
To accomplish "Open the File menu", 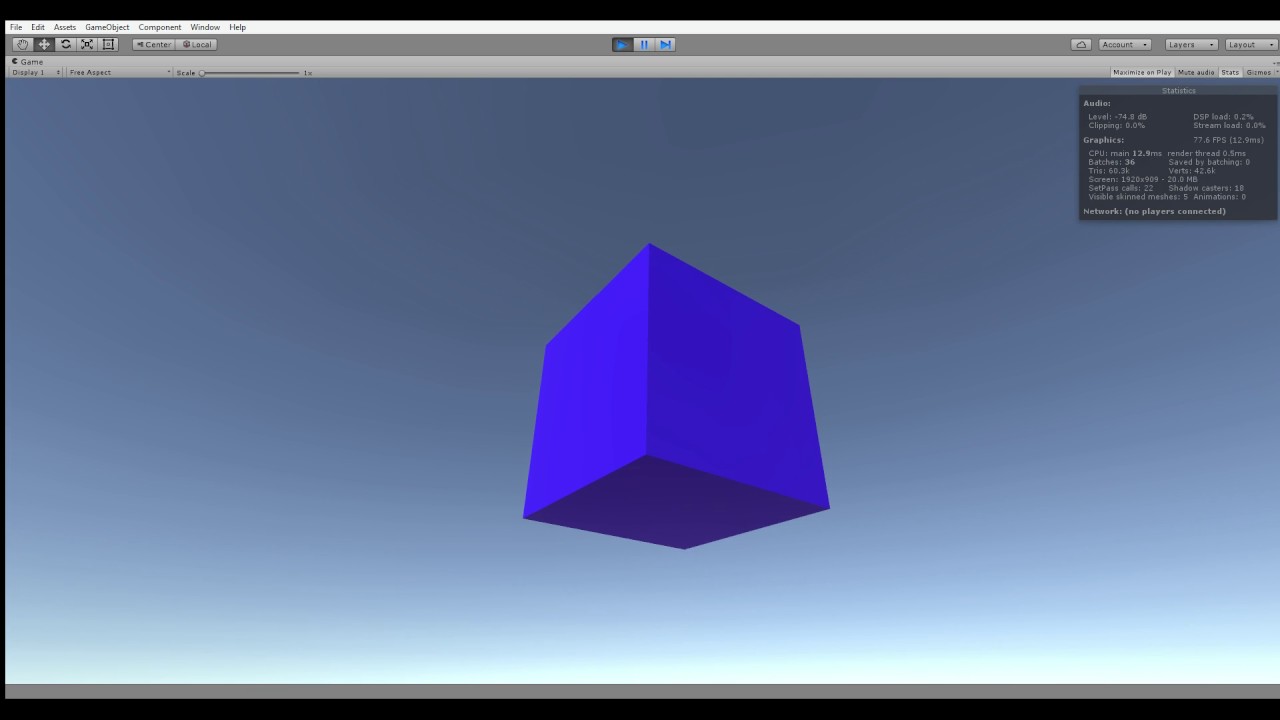I will point(16,27).
